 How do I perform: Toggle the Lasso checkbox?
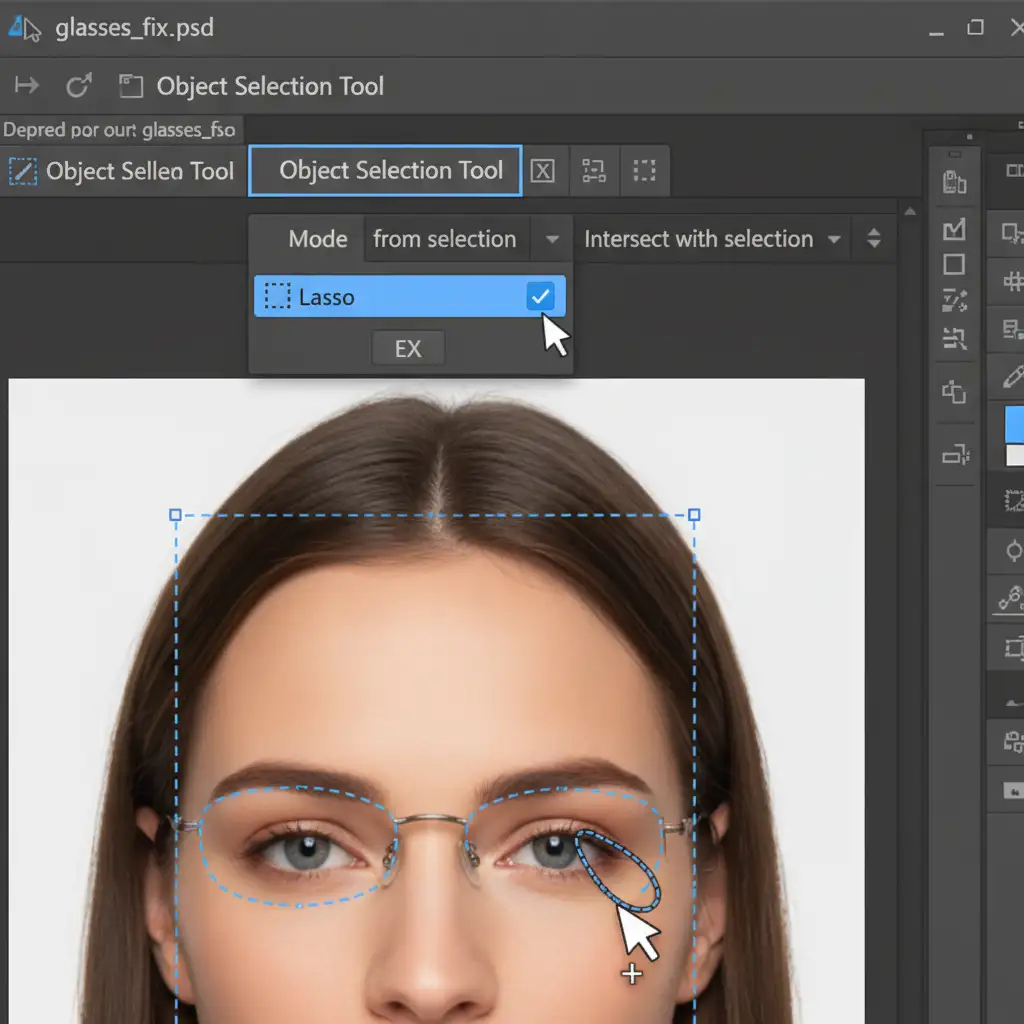point(540,296)
